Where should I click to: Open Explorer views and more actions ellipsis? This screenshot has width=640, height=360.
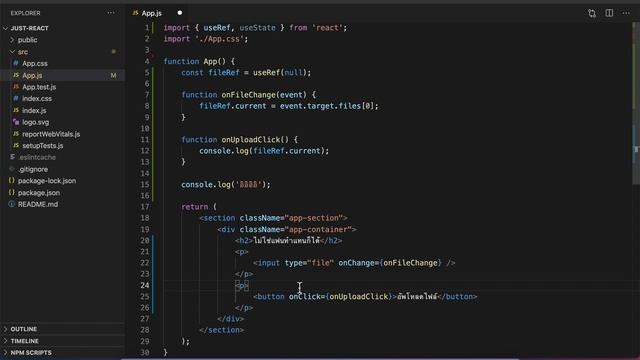point(111,13)
